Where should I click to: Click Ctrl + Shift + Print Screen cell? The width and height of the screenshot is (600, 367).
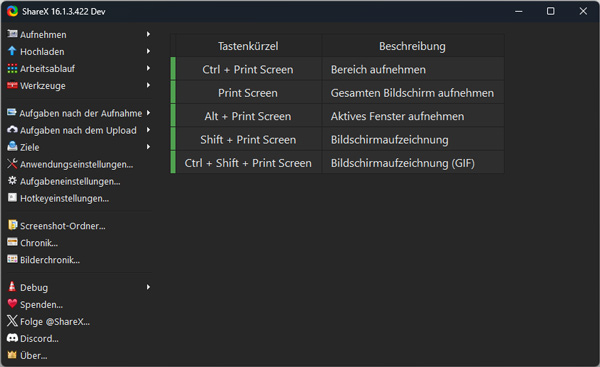(x=248, y=163)
